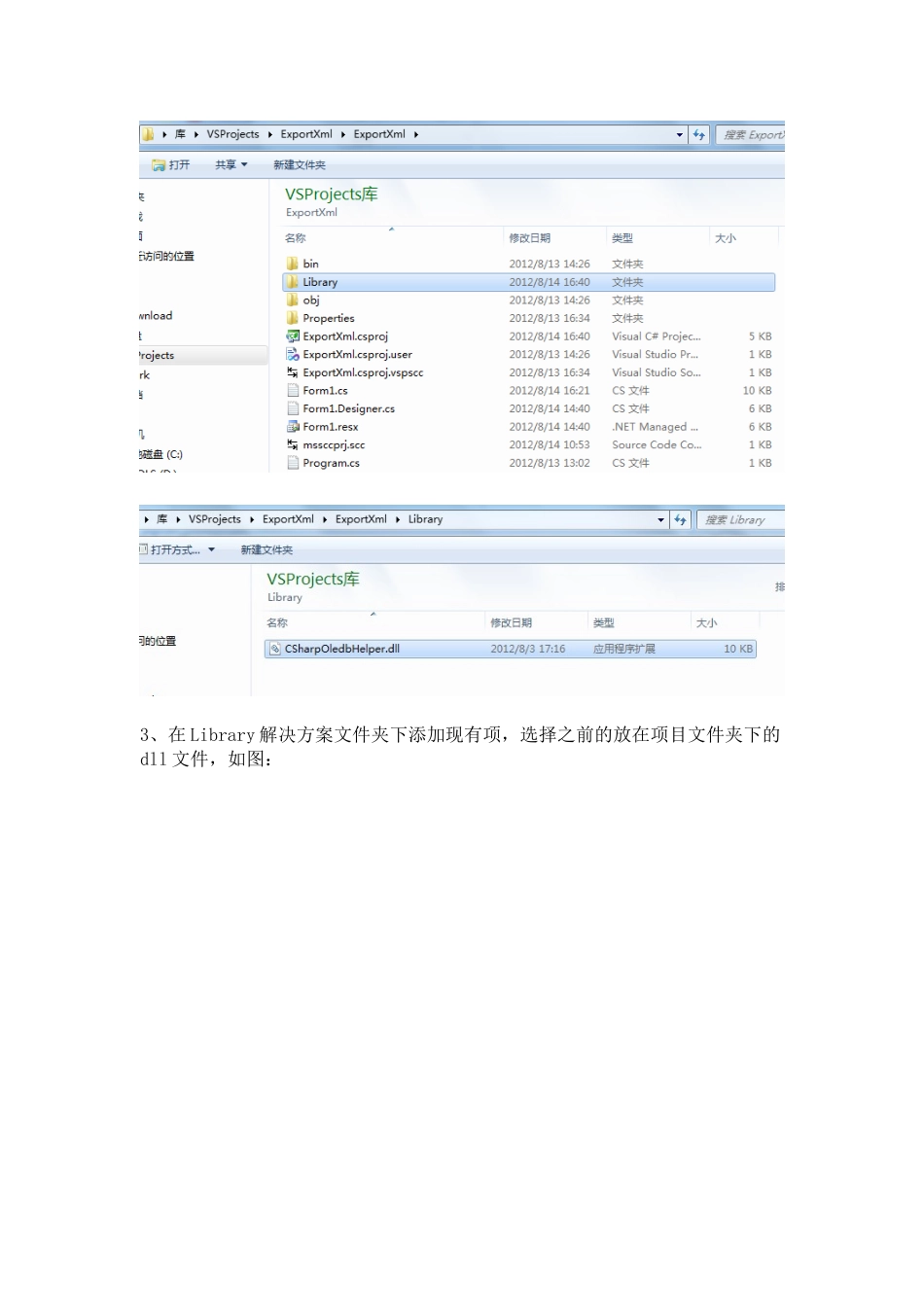Image resolution: width=924 pixels, height=1307 pixels.
Task: Open the obj folder icon
Action: [292, 300]
